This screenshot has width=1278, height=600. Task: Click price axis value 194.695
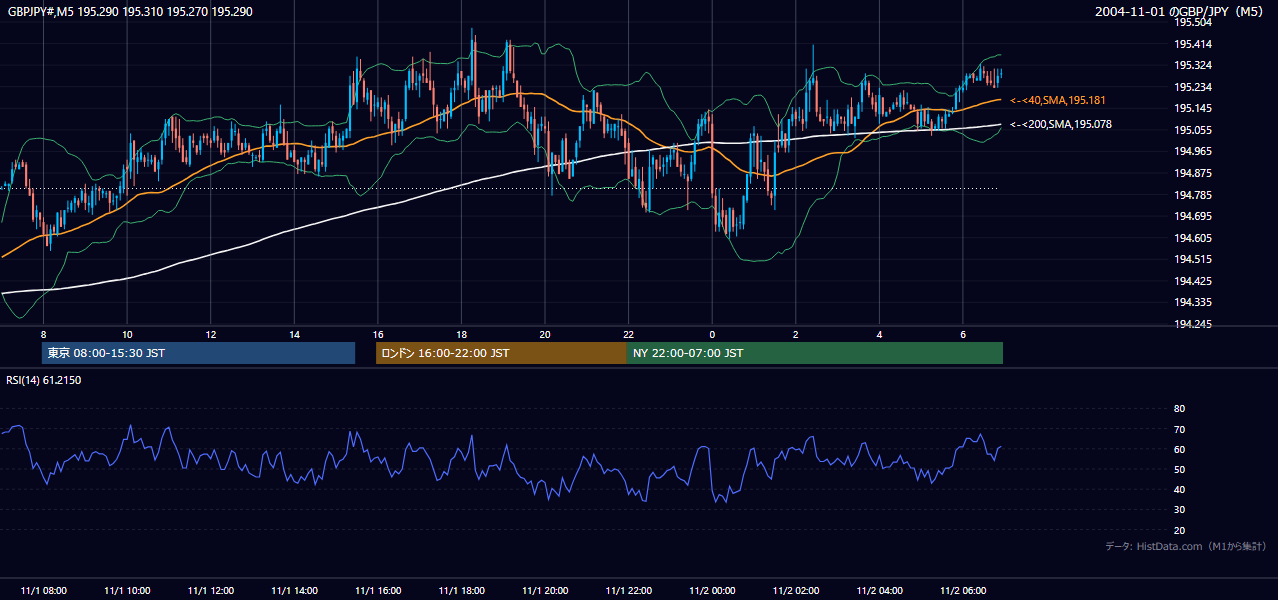coord(1193,216)
